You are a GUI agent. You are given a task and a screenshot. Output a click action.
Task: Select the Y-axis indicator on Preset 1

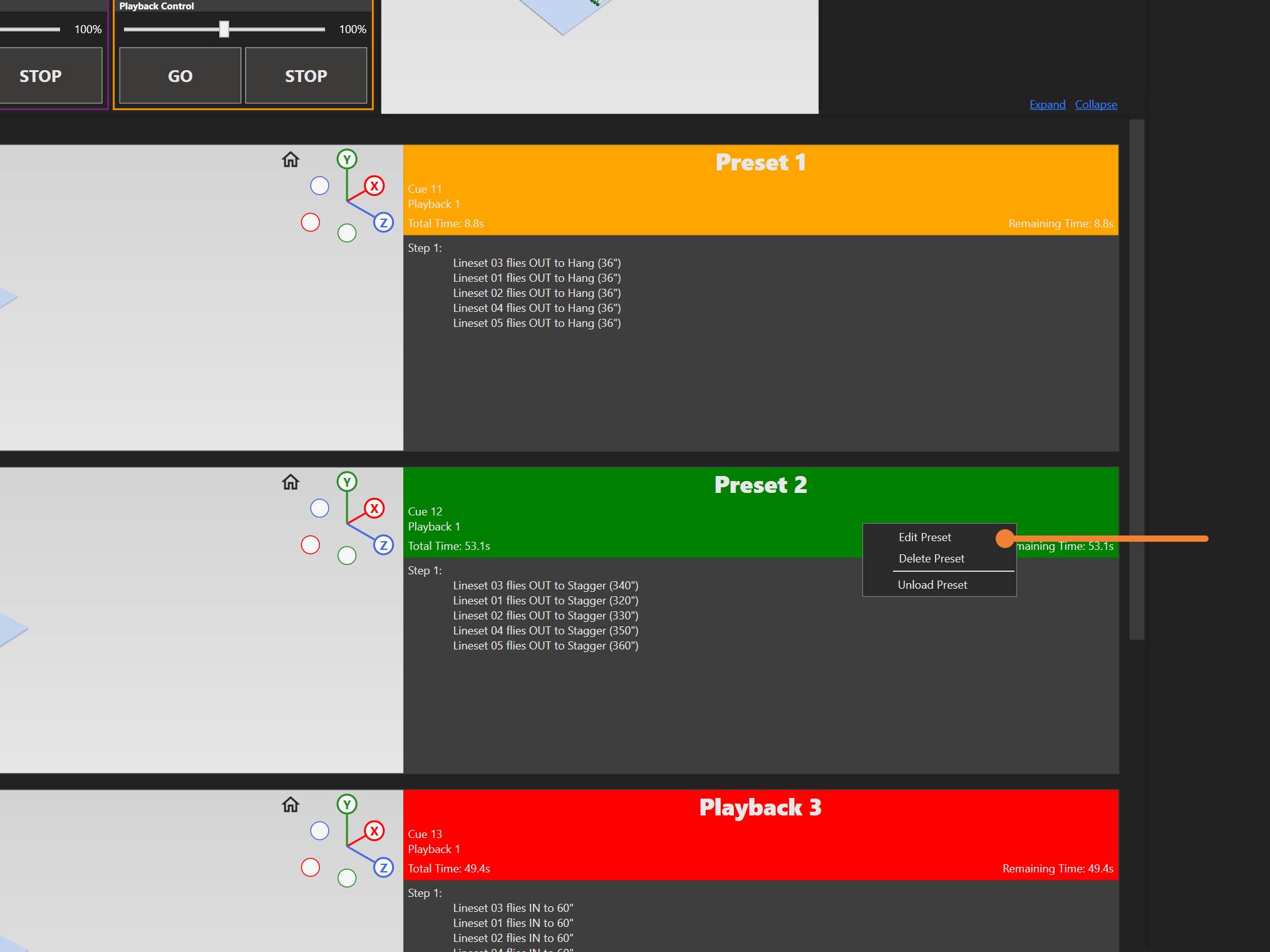click(347, 160)
